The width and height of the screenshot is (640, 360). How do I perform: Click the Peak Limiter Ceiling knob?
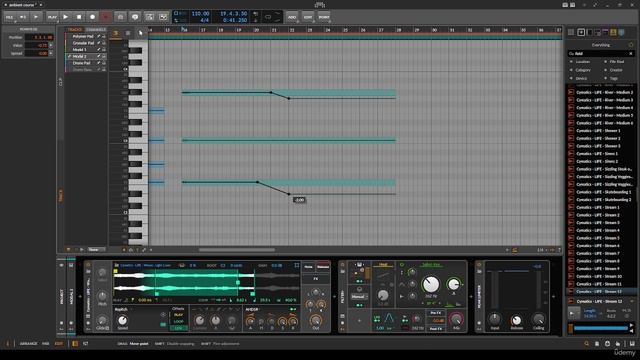tap(538, 319)
